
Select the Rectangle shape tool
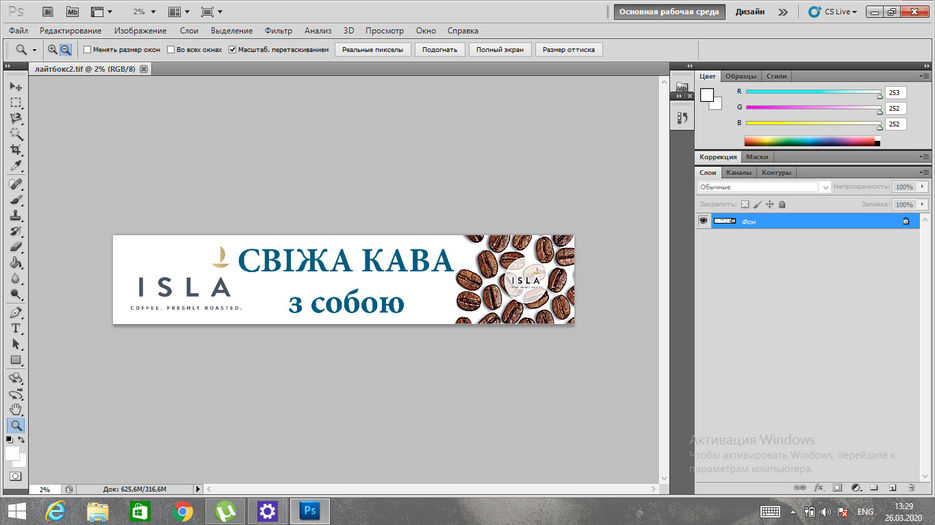[x=16, y=360]
